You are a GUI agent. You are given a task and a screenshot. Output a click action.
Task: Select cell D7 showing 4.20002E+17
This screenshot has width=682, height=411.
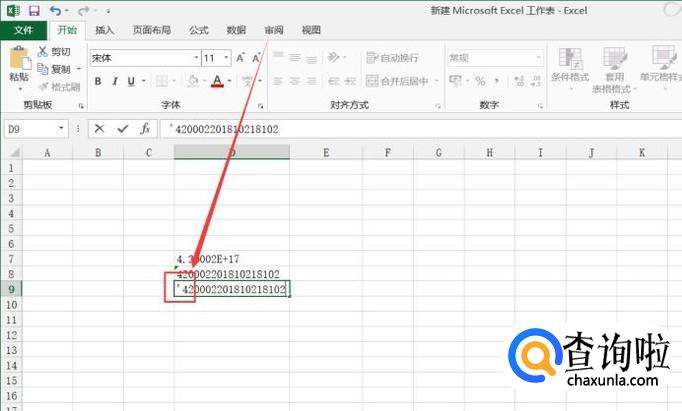tap(232, 259)
